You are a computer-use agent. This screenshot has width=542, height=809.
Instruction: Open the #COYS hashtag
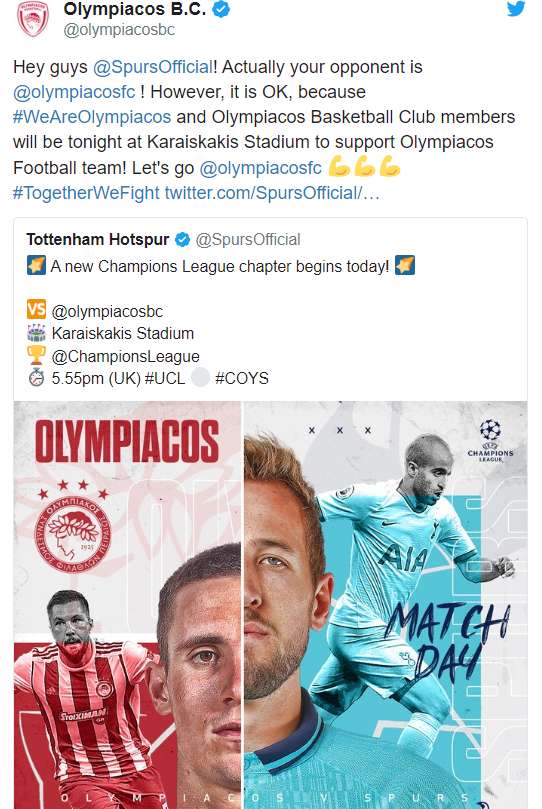(242, 378)
